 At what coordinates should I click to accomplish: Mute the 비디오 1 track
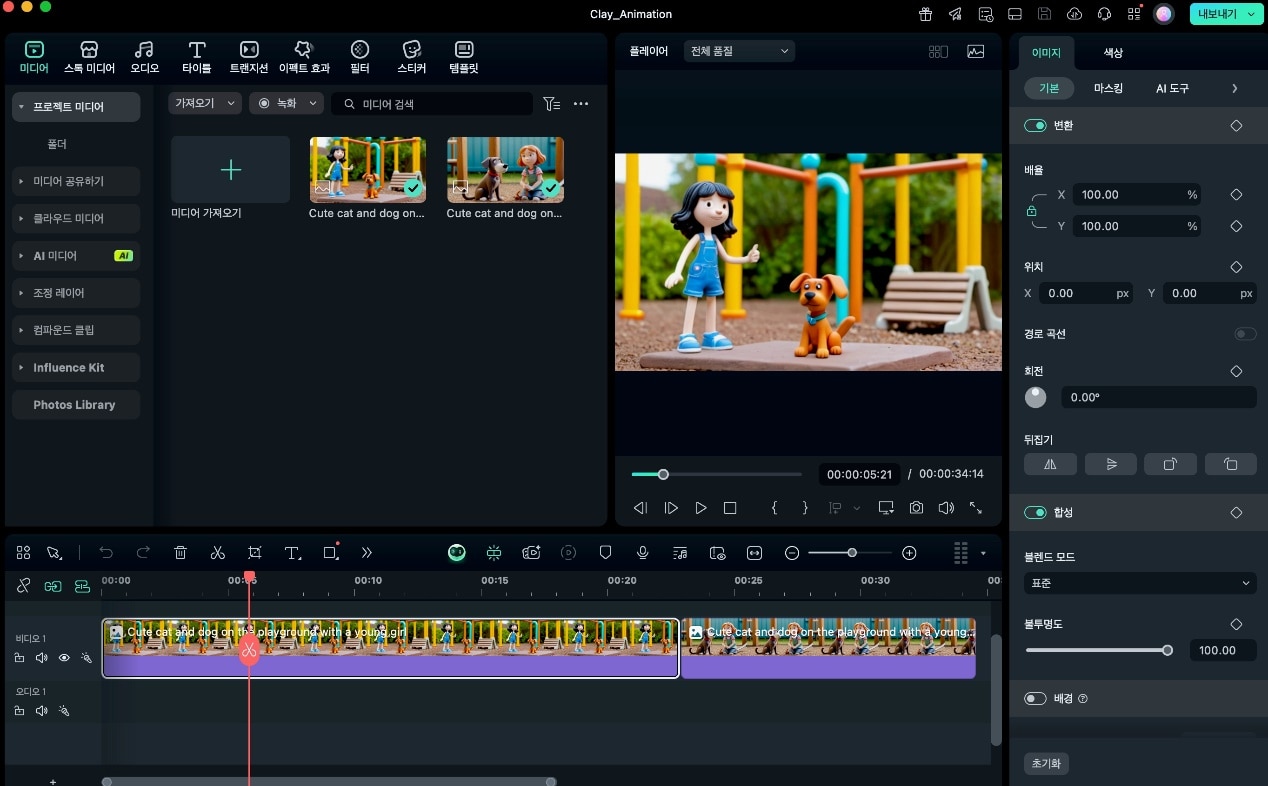(x=42, y=658)
